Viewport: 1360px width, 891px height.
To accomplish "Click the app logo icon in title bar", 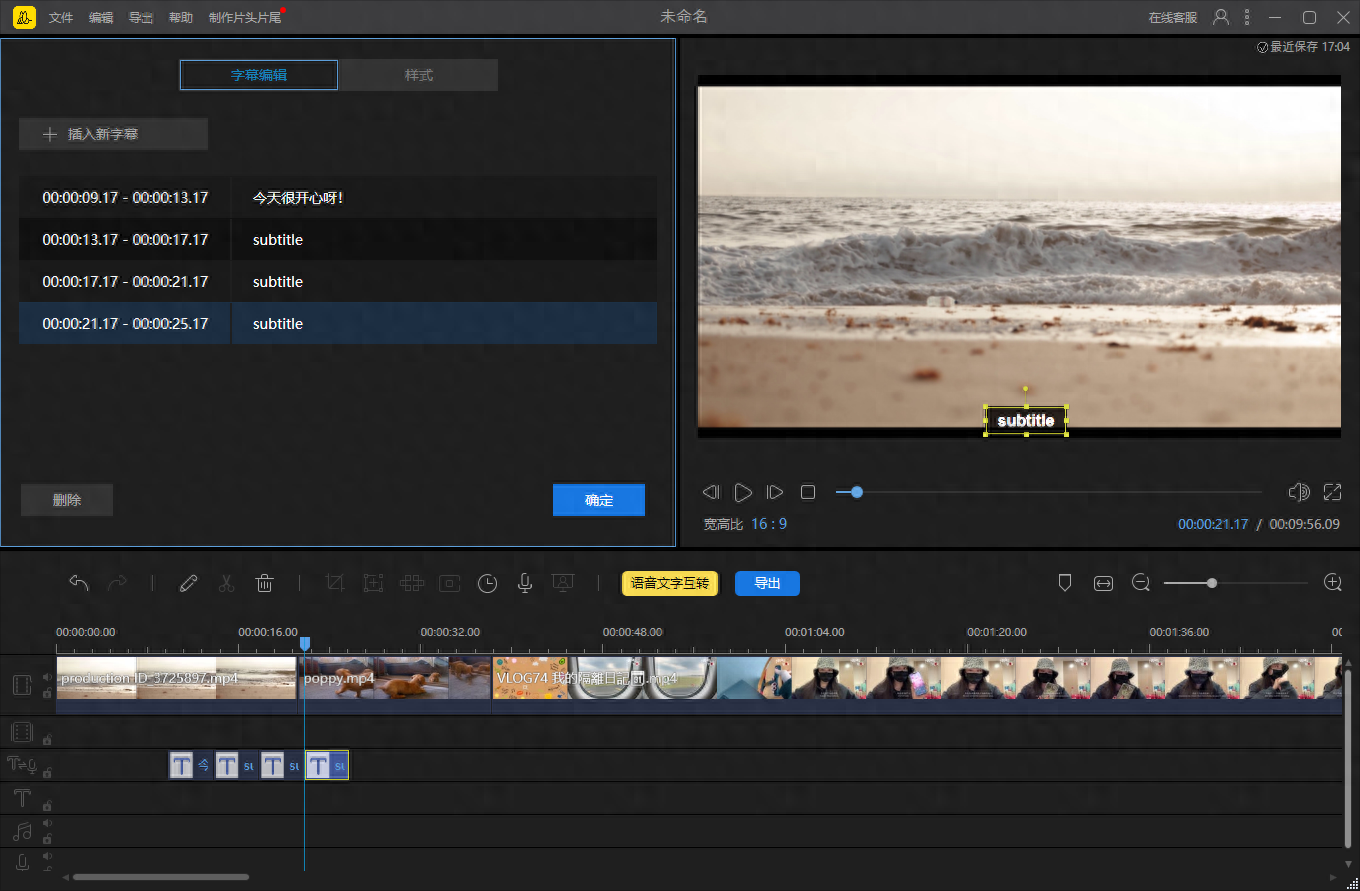I will (x=24, y=17).
